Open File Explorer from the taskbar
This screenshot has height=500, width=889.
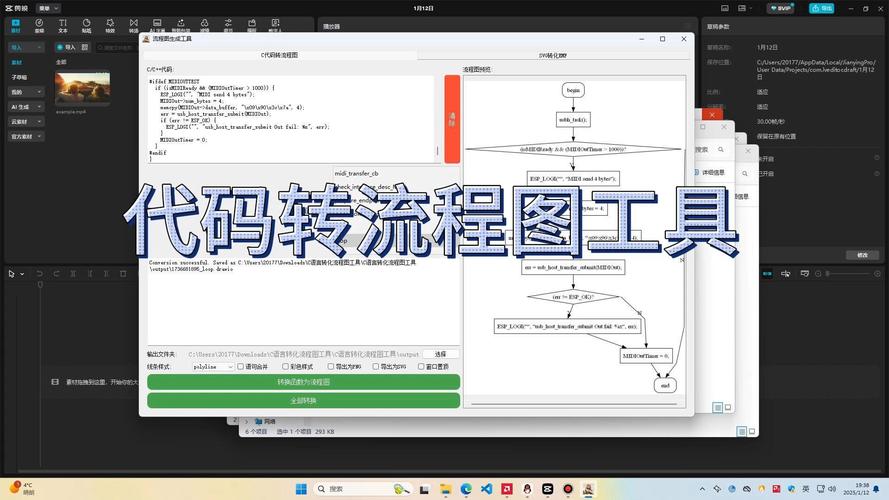click(446, 489)
